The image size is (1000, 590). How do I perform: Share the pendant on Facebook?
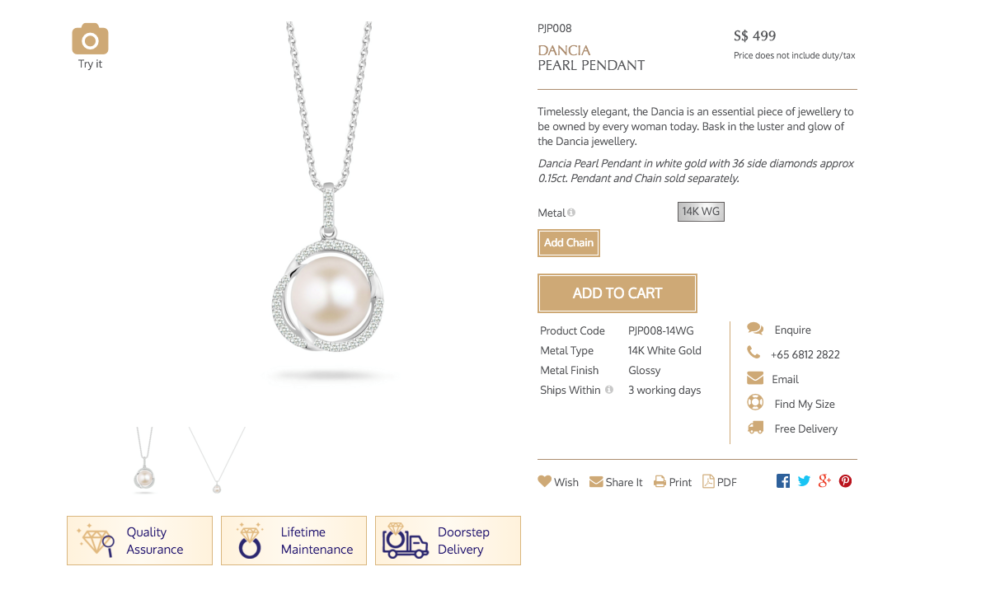[x=783, y=481]
